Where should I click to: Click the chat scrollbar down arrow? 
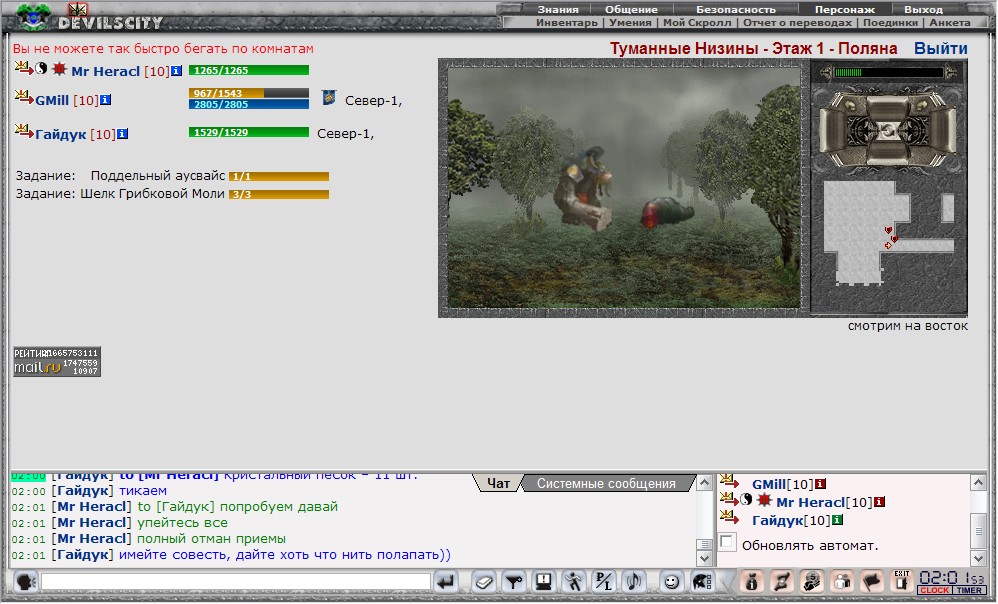tap(704, 558)
